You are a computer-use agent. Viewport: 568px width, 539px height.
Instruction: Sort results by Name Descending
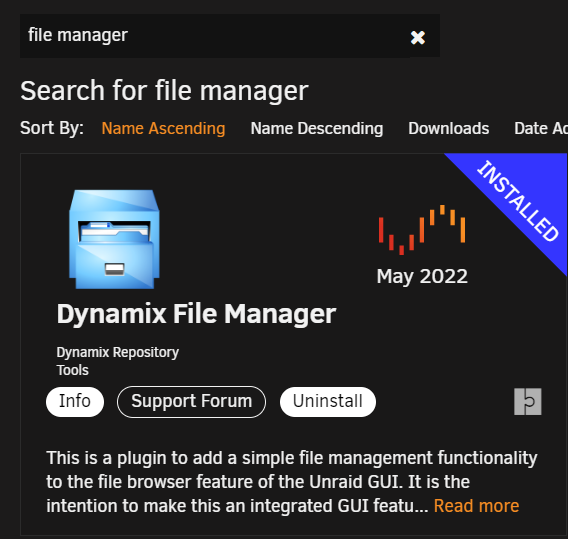317,128
